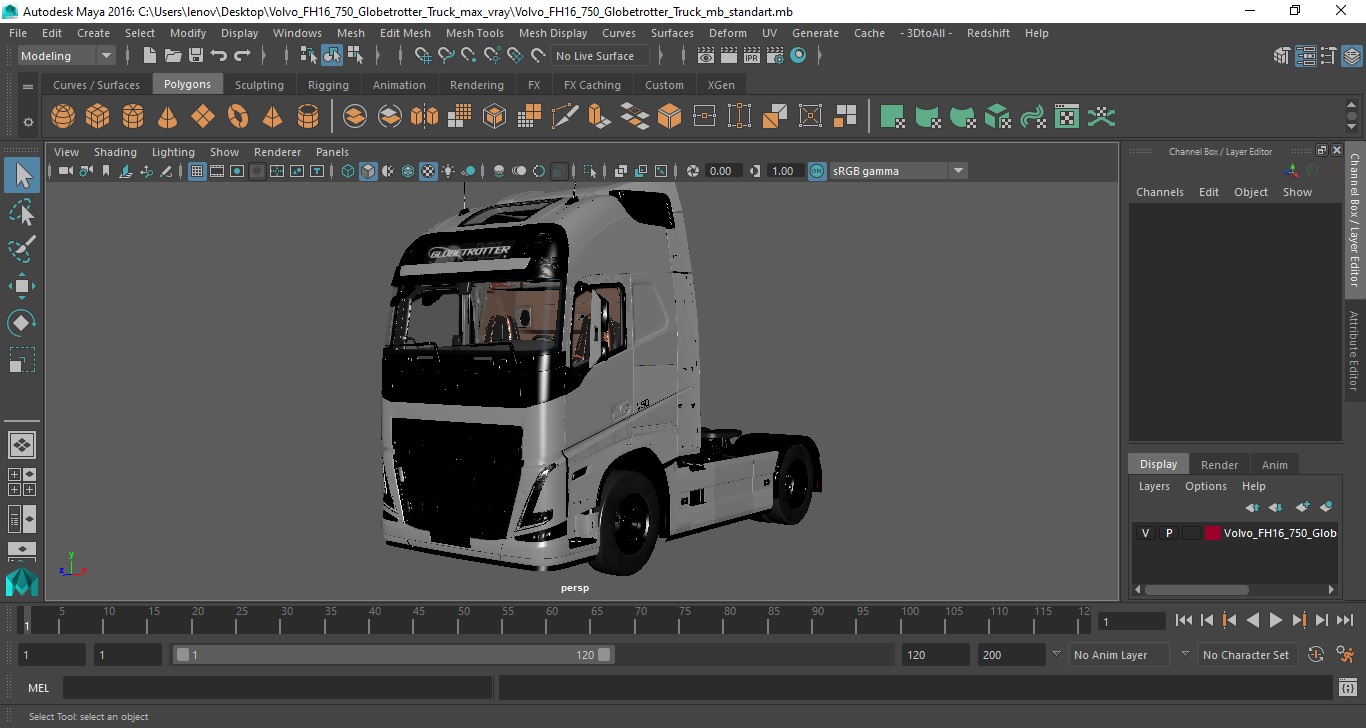
Task: Toggle sRGB gamma view transform button
Action: (817, 171)
